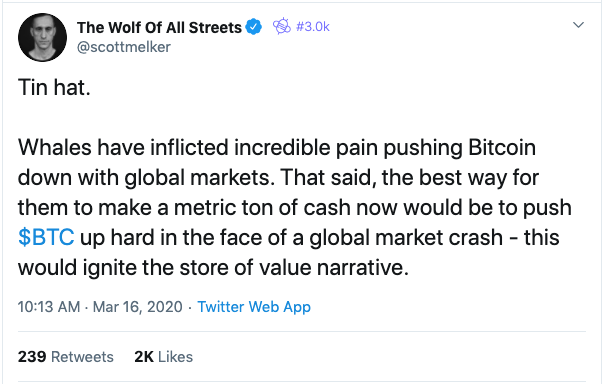This screenshot has width=605, height=384.
Task: Click the 10:13 AM timestamp
Action: (x=49, y=307)
